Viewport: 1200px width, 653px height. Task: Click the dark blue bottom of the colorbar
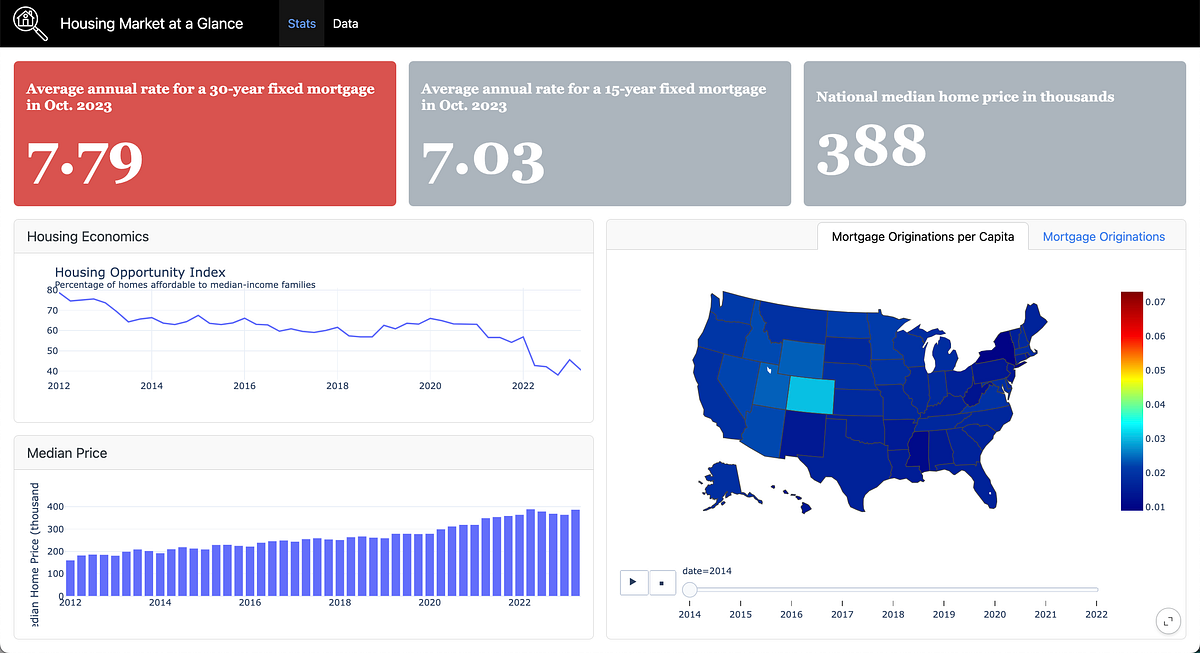tap(1133, 500)
